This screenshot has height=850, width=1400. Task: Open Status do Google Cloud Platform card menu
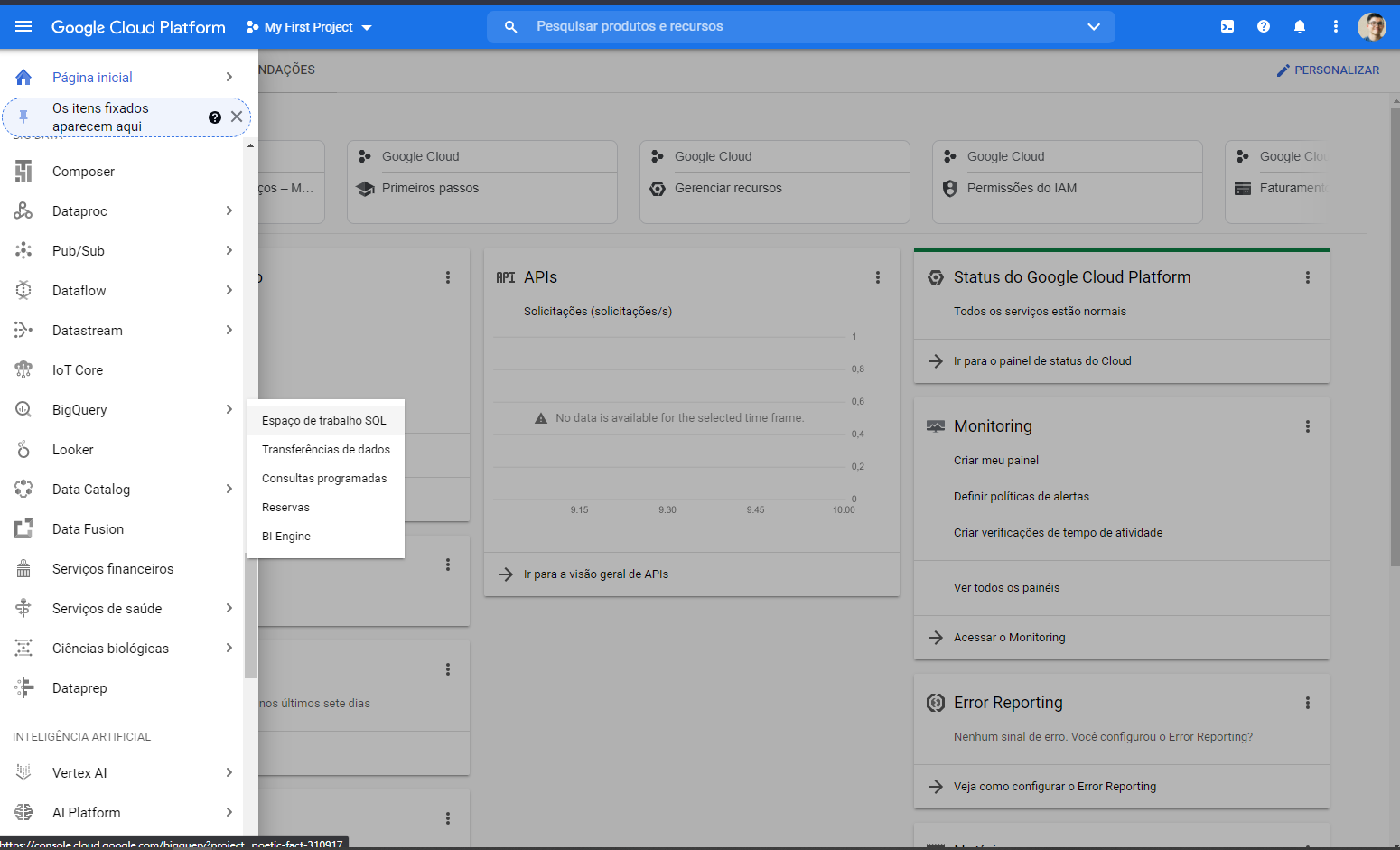point(1308,277)
